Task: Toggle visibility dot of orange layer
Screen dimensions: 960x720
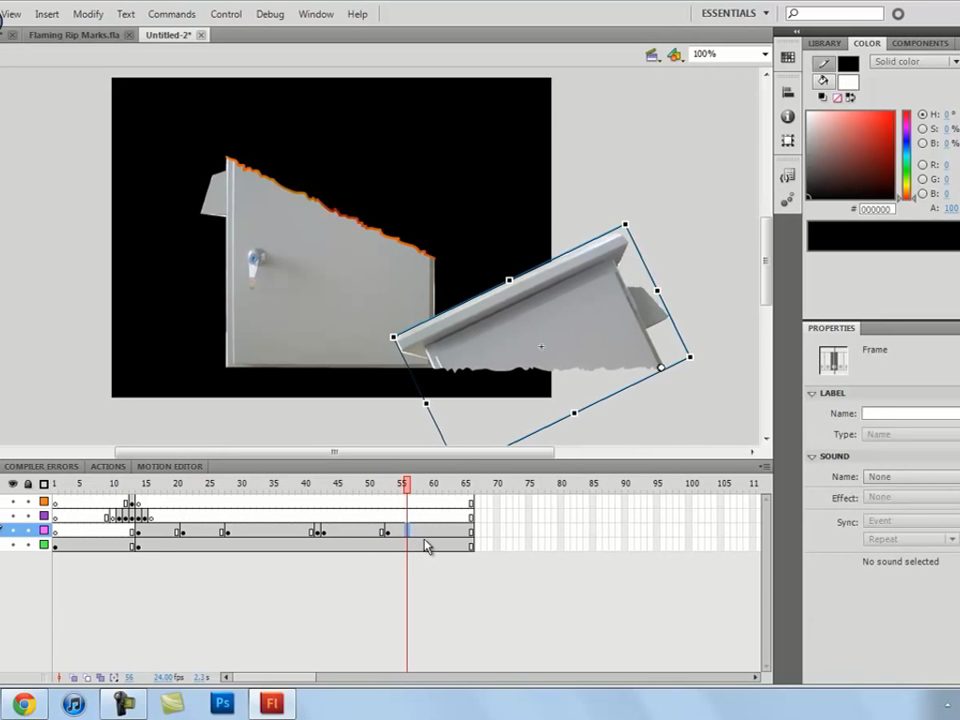Action: pyautogui.click(x=13, y=501)
